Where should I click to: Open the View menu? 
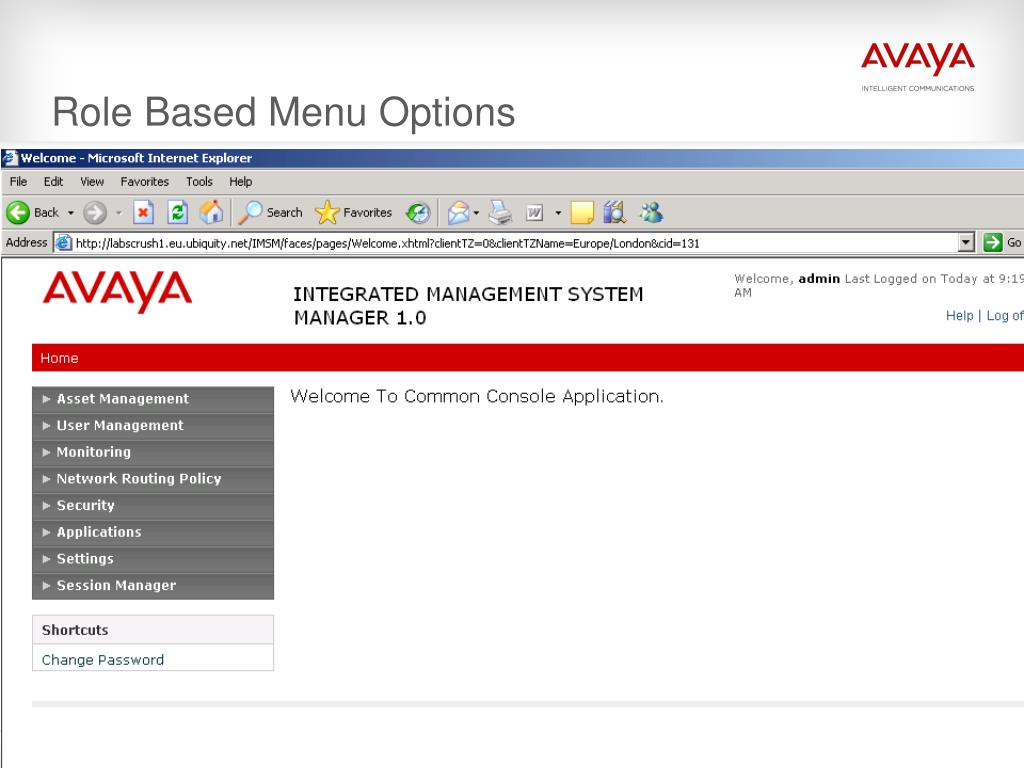[92, 182]
